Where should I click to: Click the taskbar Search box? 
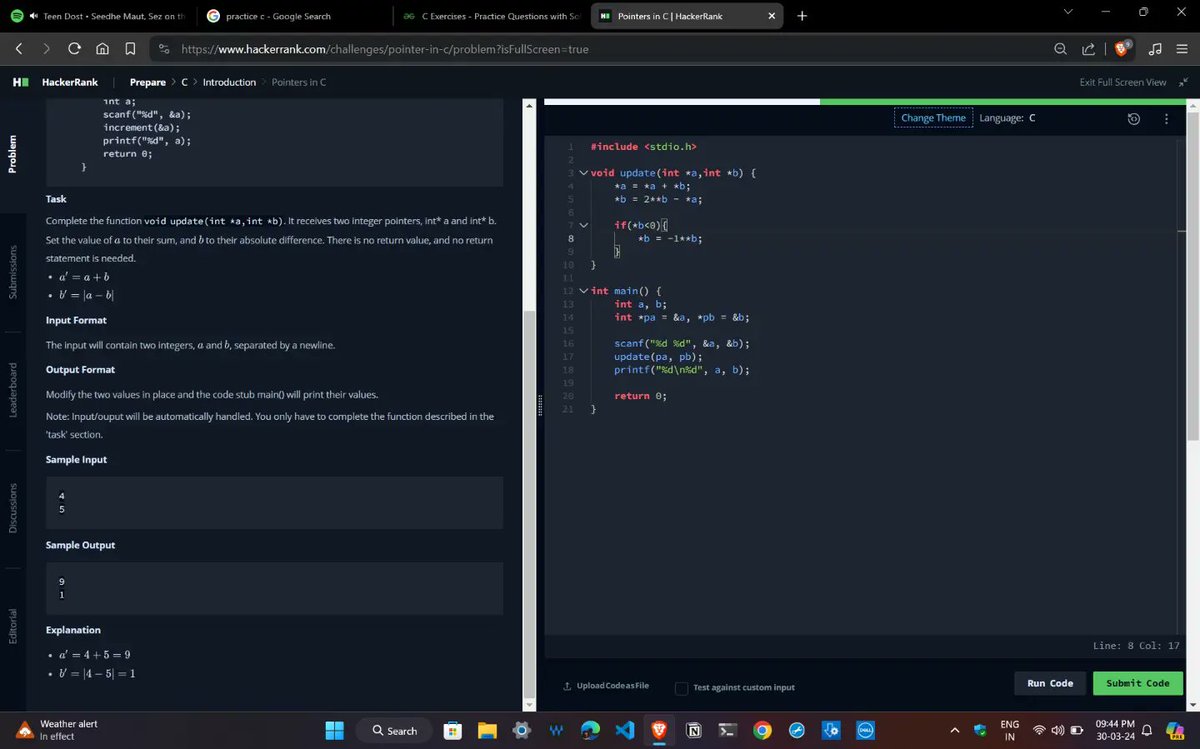click(395, 730)
